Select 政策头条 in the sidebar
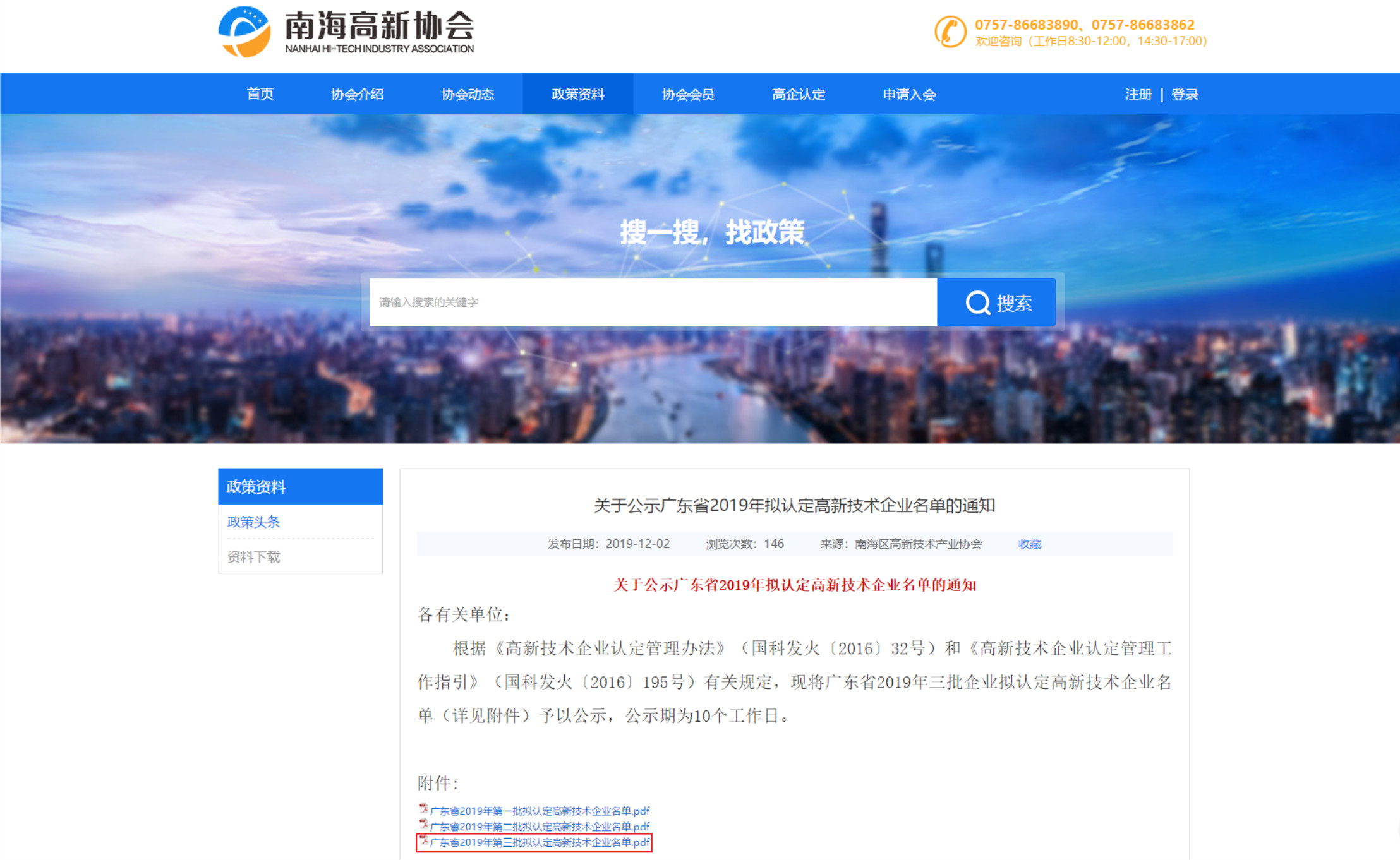Screen dimensions: 1400x860 253,522
